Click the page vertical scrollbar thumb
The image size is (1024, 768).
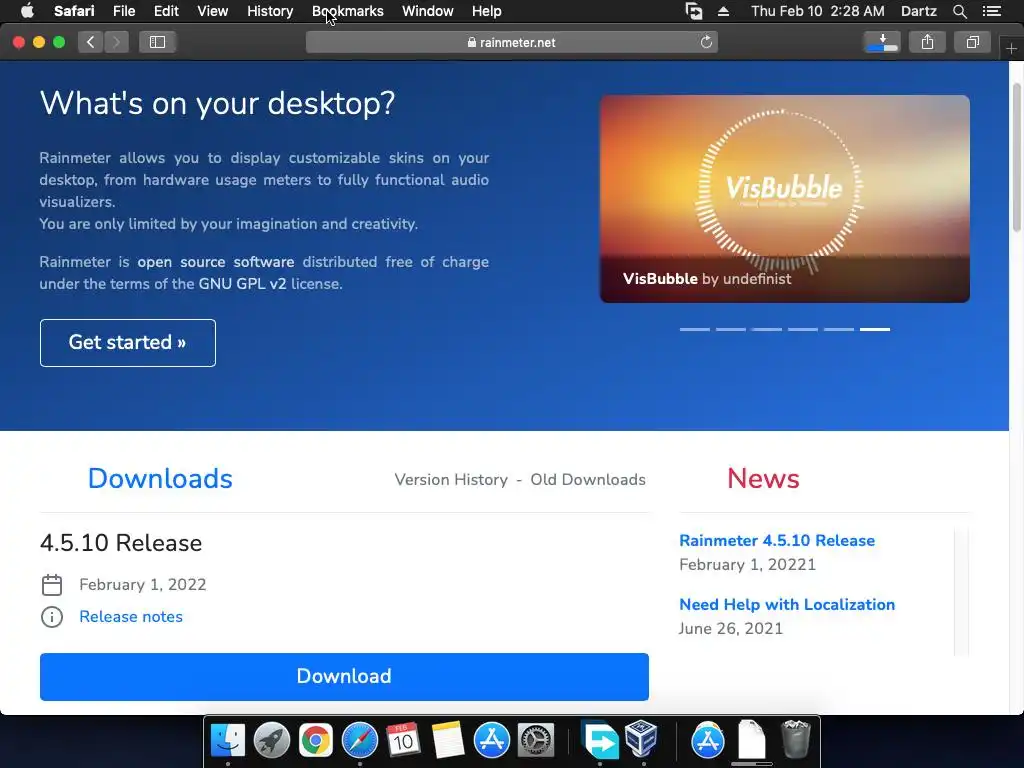pyautogui.click(x=1017, y=157)
